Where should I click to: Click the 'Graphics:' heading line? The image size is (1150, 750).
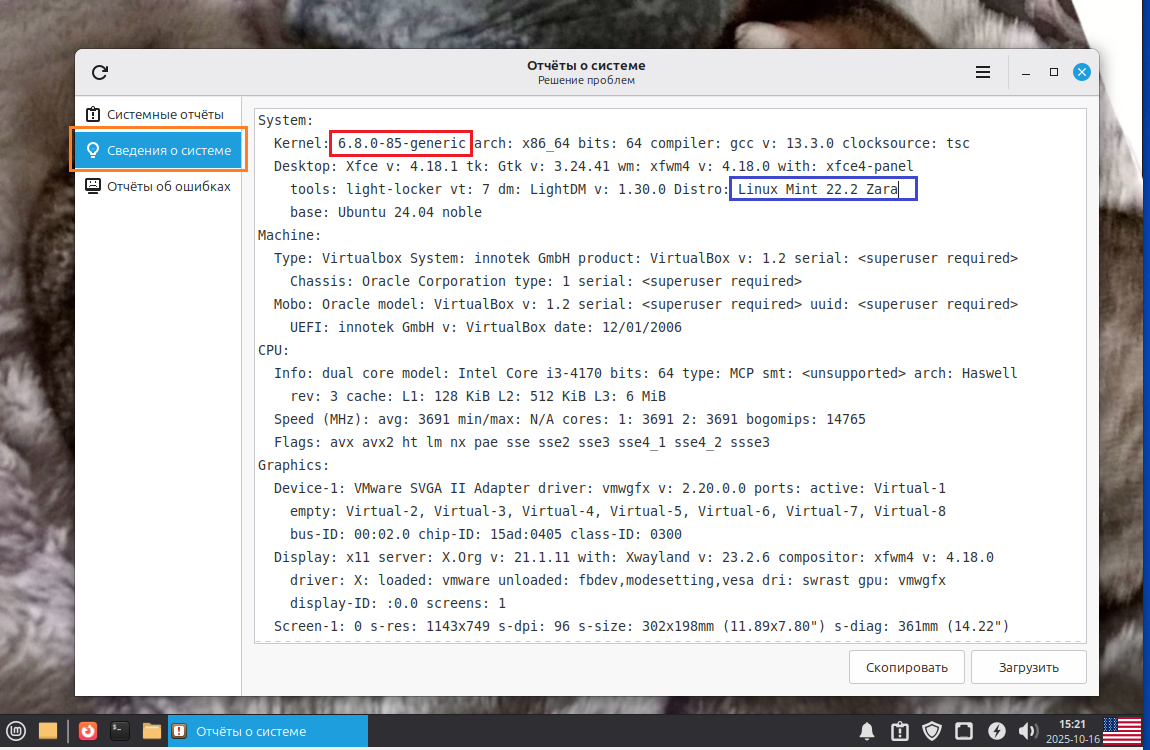coord(293,466)
